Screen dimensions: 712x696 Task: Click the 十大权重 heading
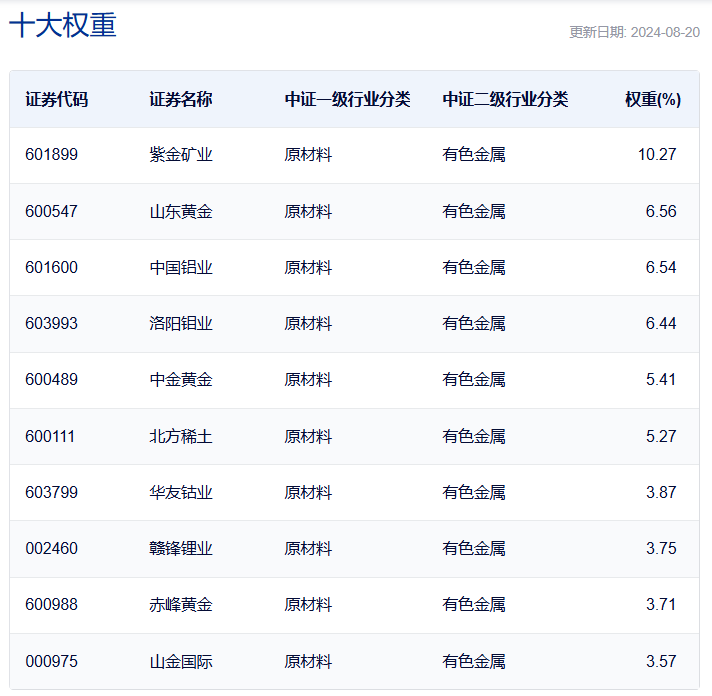pos(63,26)
